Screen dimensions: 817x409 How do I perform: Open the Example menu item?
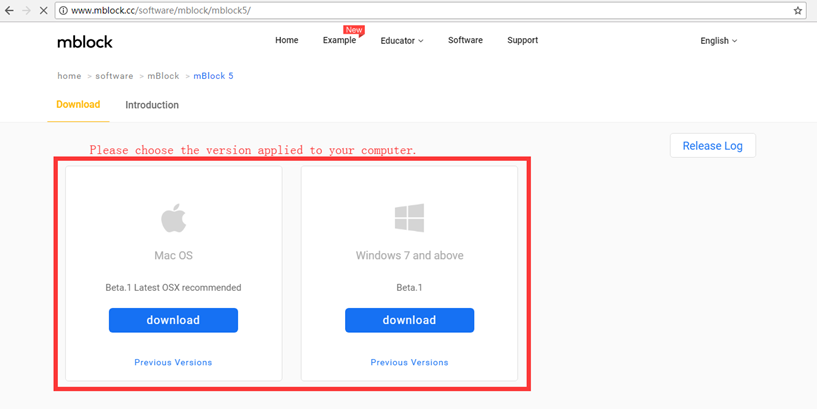pos(339,40)
